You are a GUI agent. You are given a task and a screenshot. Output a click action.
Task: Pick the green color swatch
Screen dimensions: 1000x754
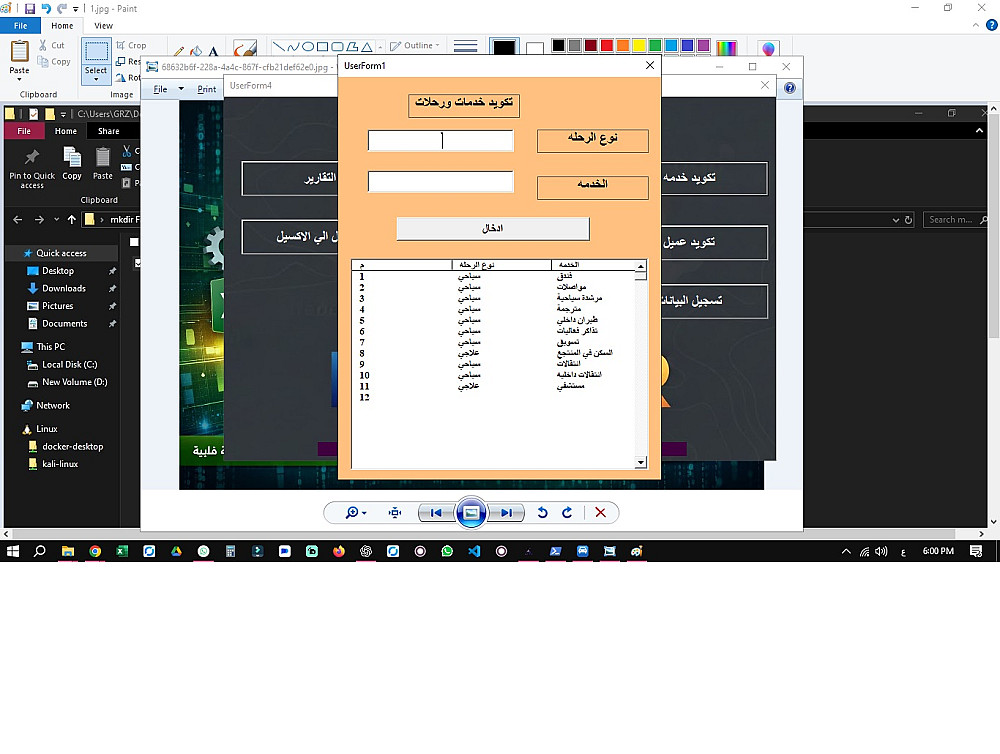click(x=655, y=45)
